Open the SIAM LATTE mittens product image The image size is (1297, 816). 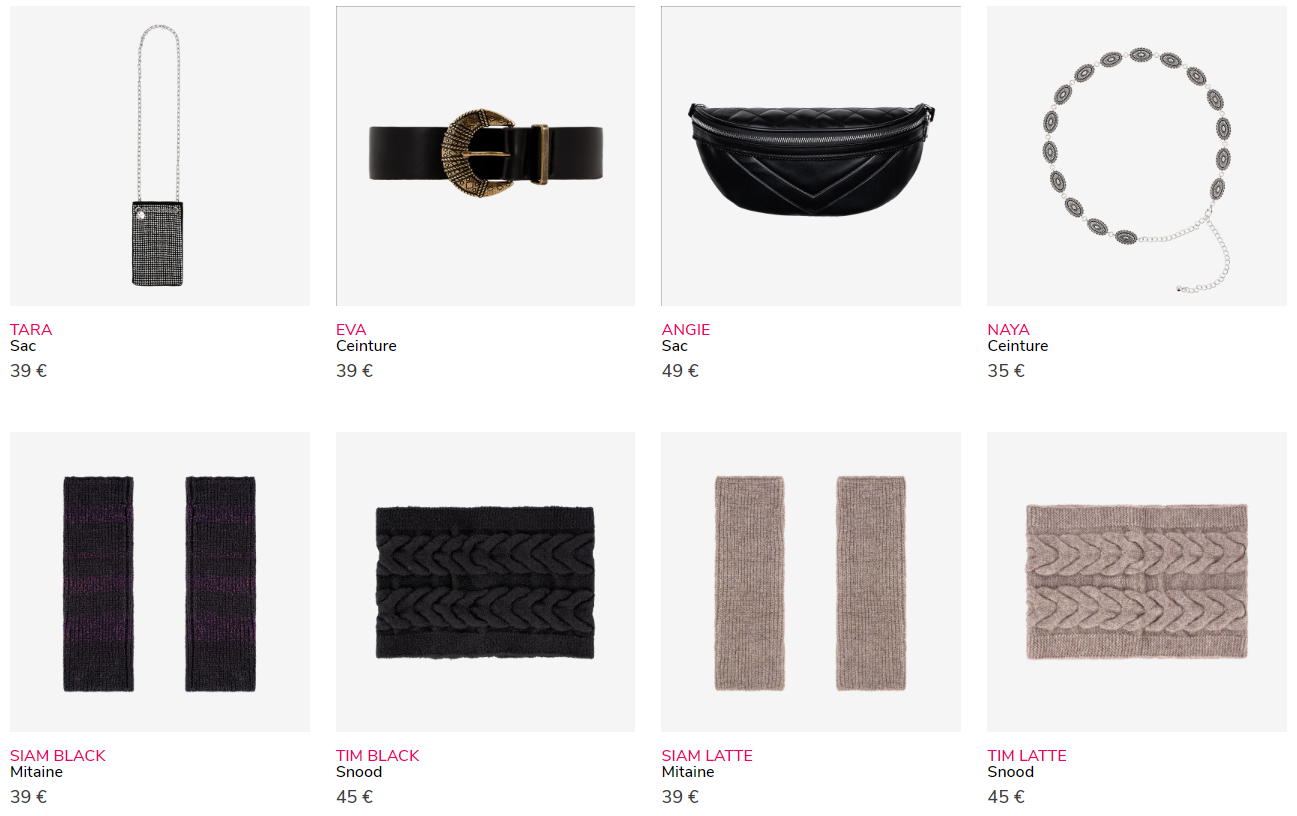pyautogui.click(x=811, y=582)
